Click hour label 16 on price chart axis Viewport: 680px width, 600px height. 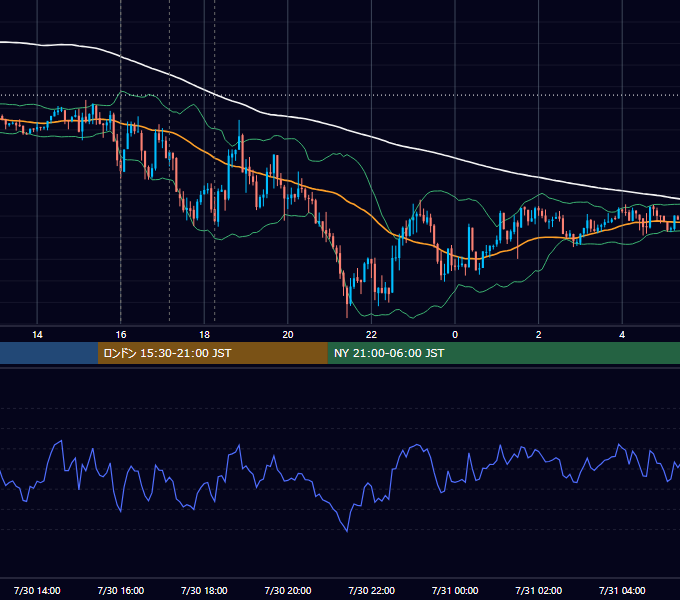click(x=121, y=335)
